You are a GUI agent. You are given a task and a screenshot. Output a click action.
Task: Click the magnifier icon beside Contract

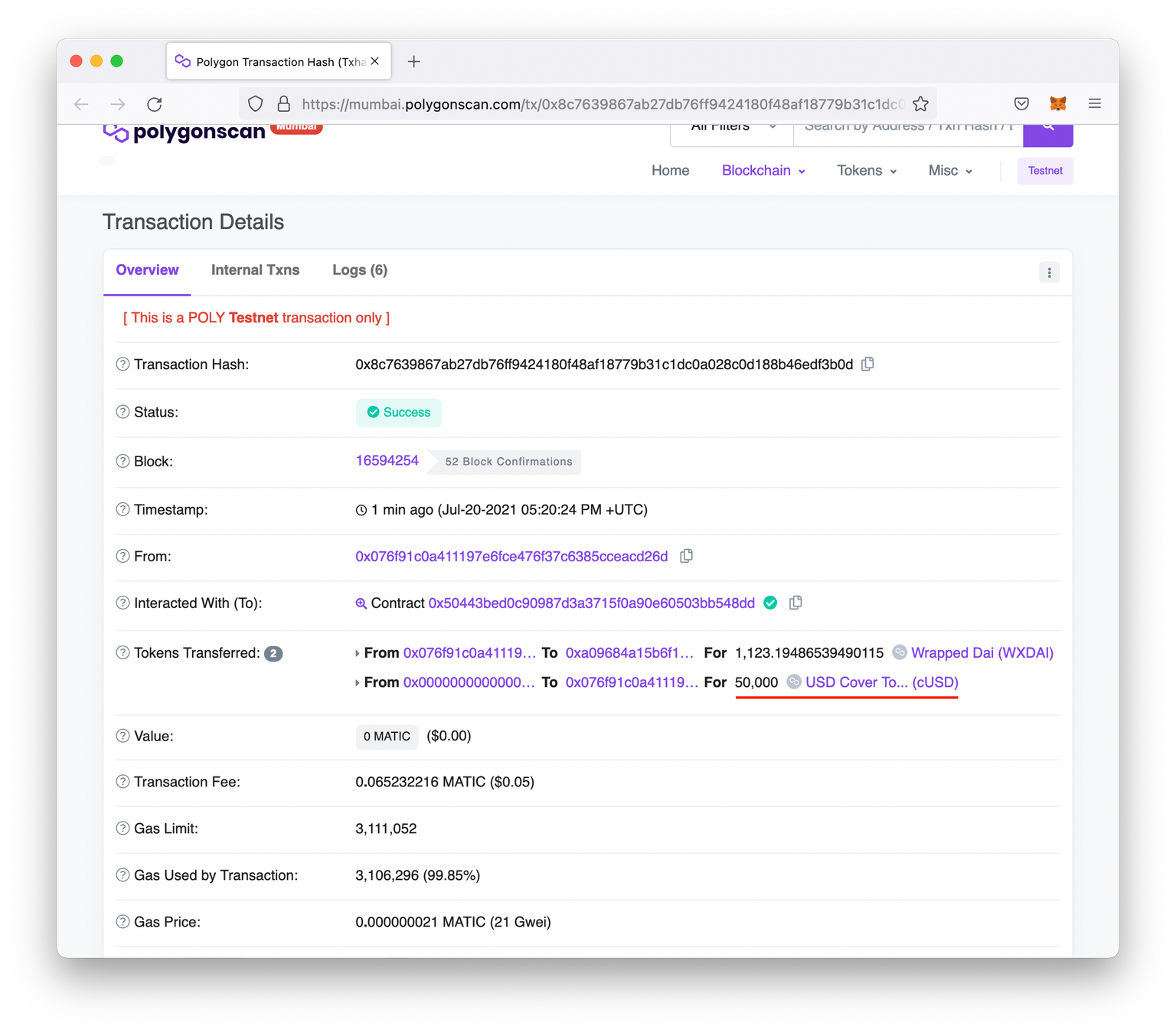point(361,603)
